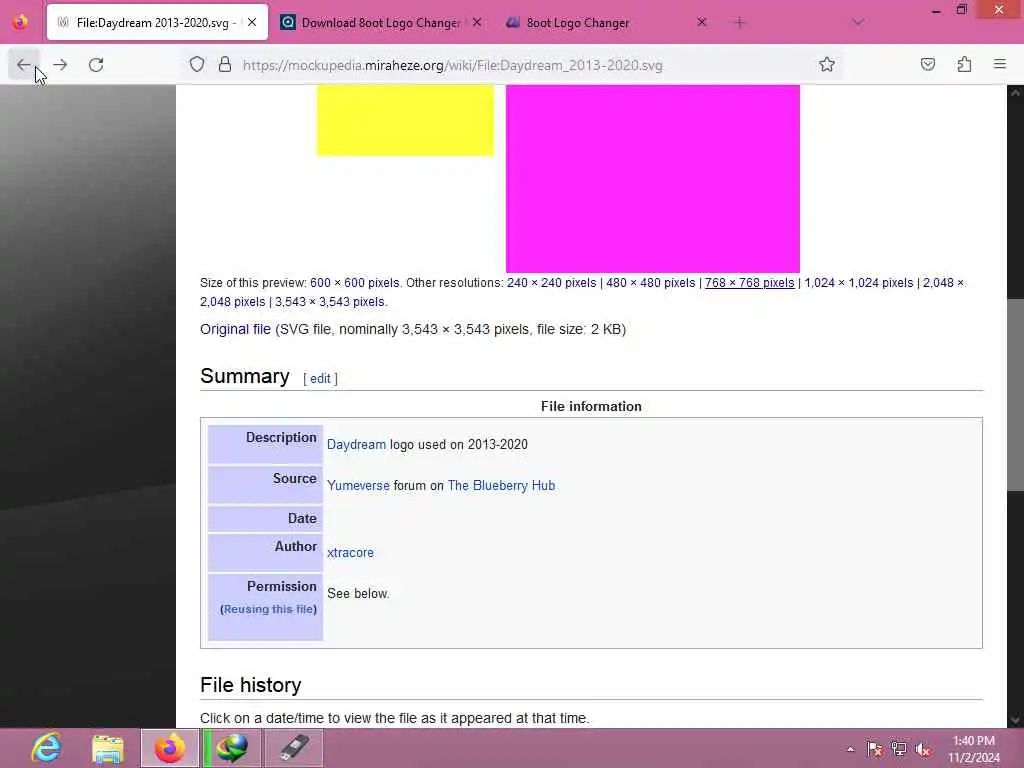This screenshot has height=768, width=1024.
Task: Click the Summary section heading
Action: pos(245,376)
